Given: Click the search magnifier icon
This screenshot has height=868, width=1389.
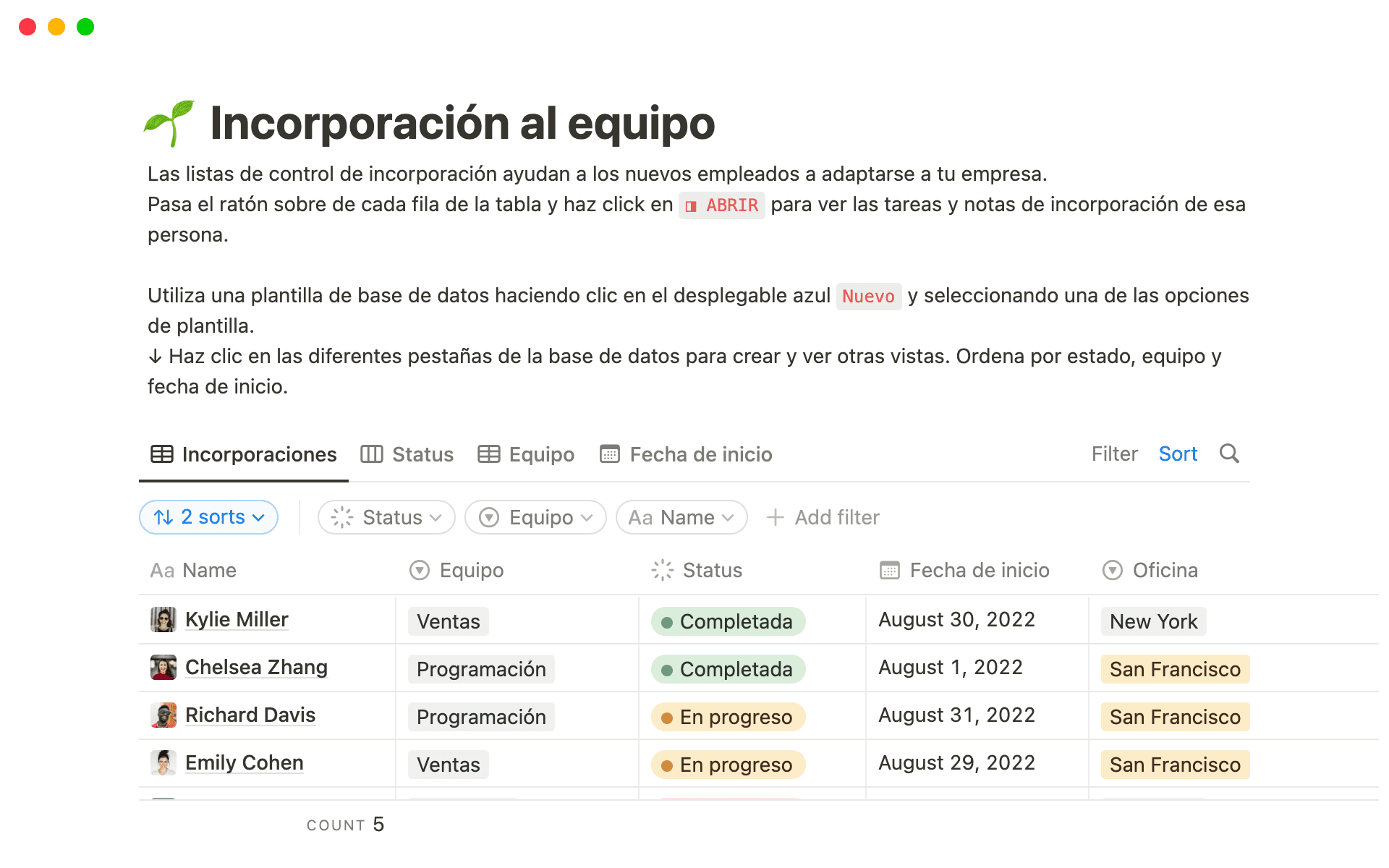Looking at the screenshot, I should (1230, 454).
